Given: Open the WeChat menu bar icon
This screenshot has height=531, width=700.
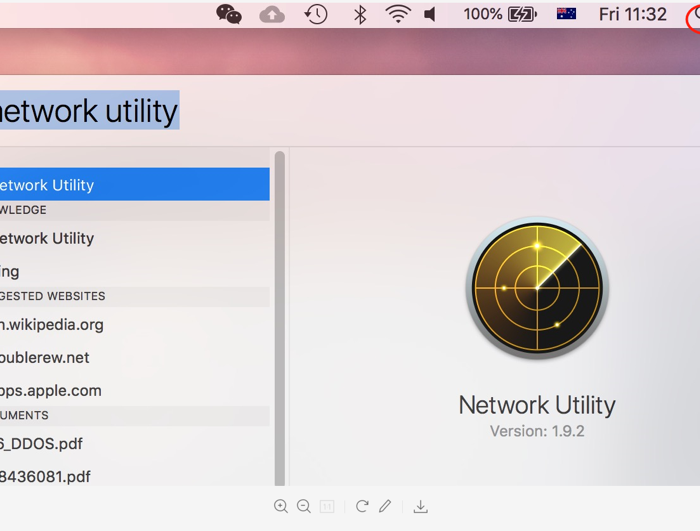Looking at the screenshot, I should coord(229,14).
